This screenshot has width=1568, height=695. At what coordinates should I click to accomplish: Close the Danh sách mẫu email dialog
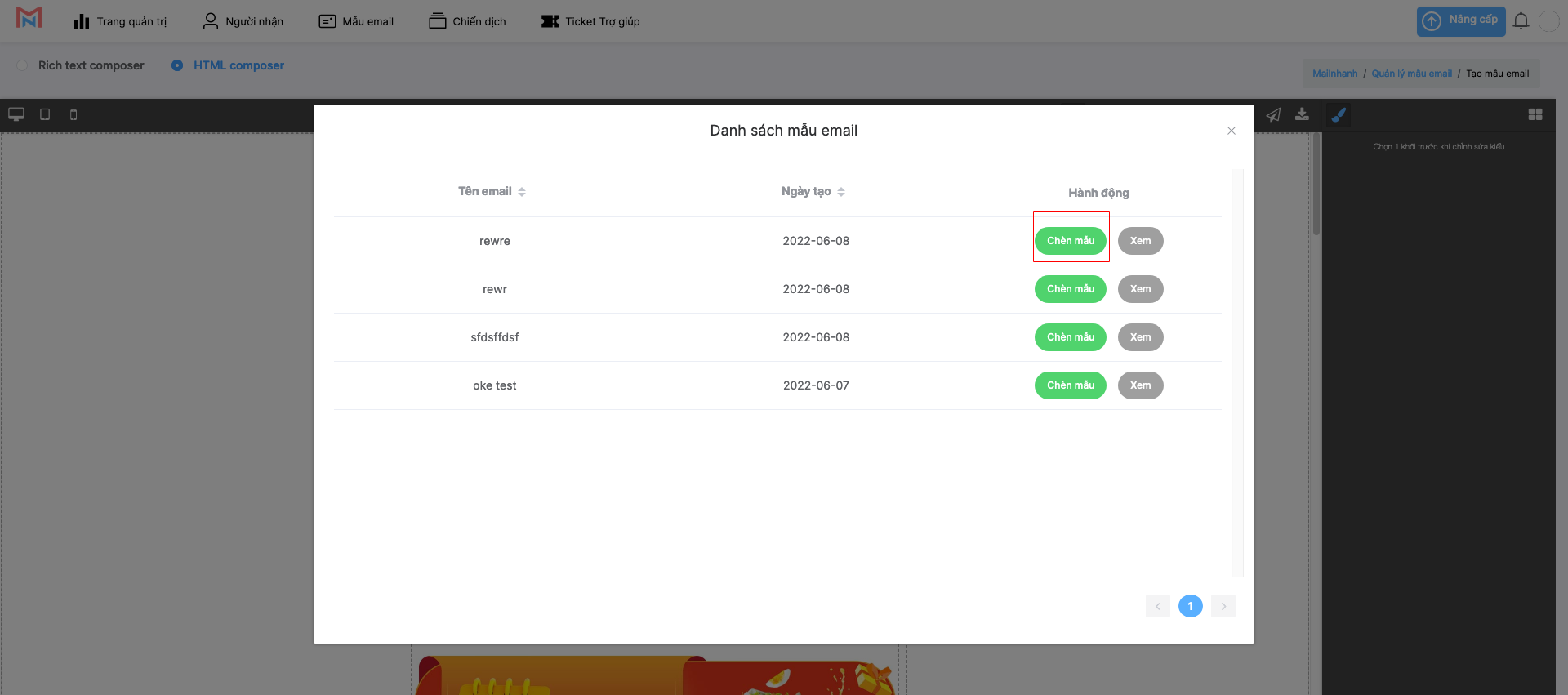(1232, 131)
